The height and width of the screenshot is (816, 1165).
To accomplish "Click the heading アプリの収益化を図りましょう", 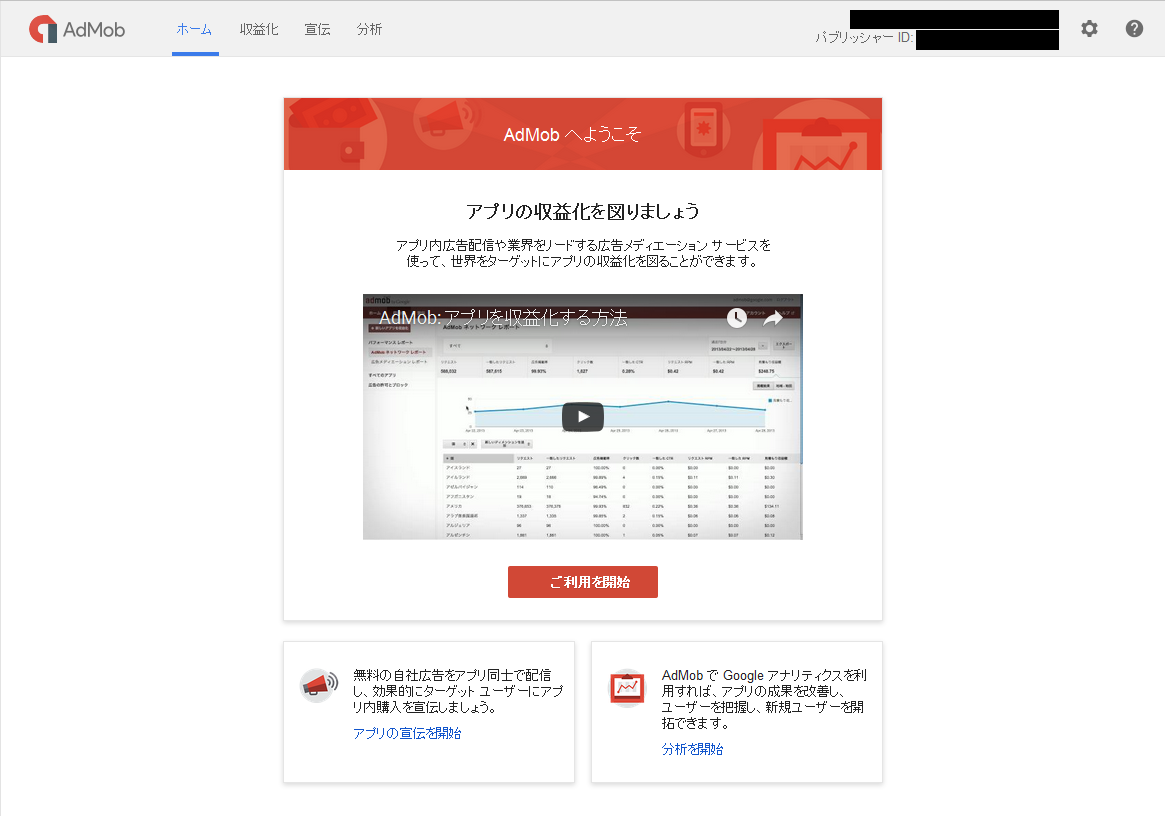I will point(582,212).
